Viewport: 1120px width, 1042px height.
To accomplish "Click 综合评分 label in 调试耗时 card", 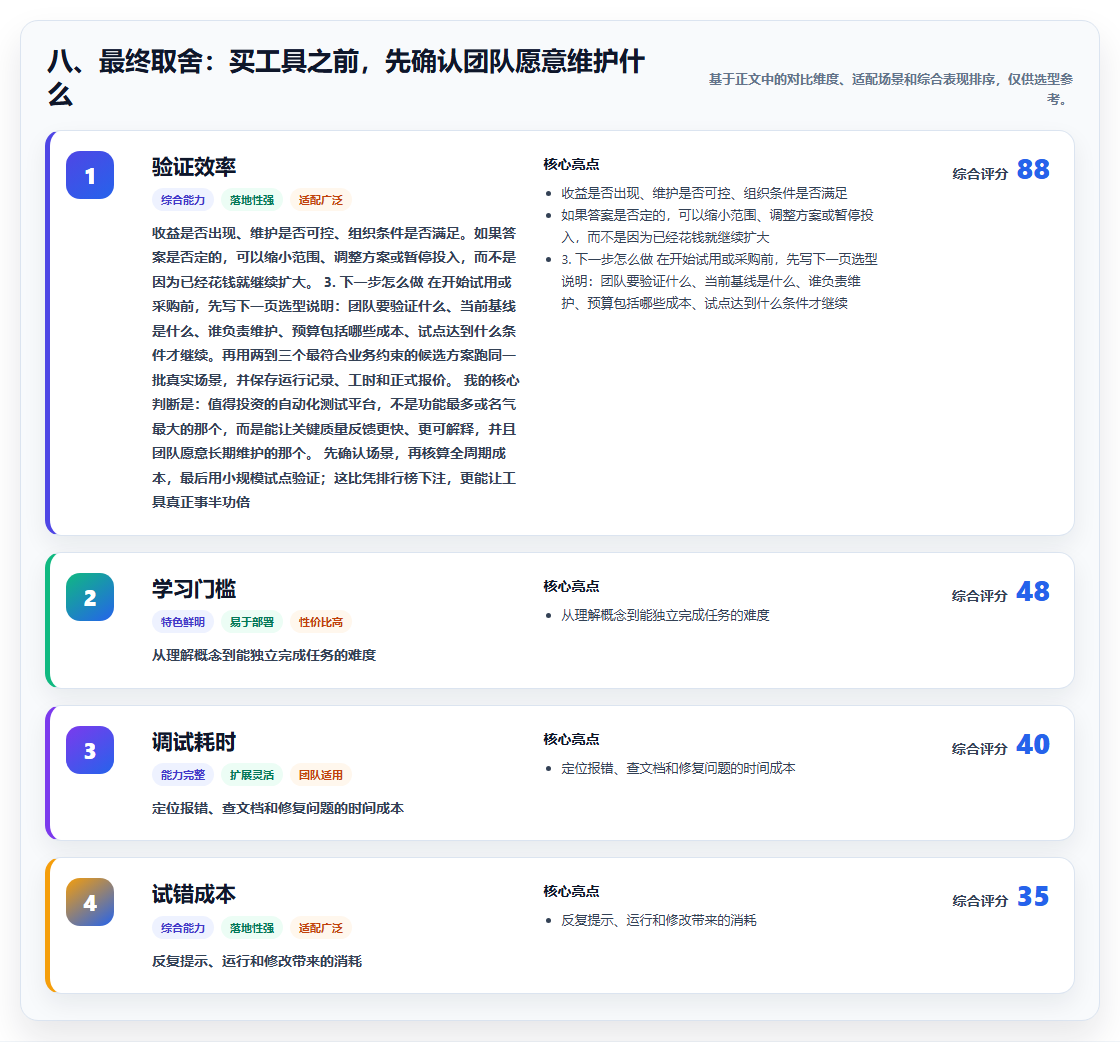I will (980, 748).
